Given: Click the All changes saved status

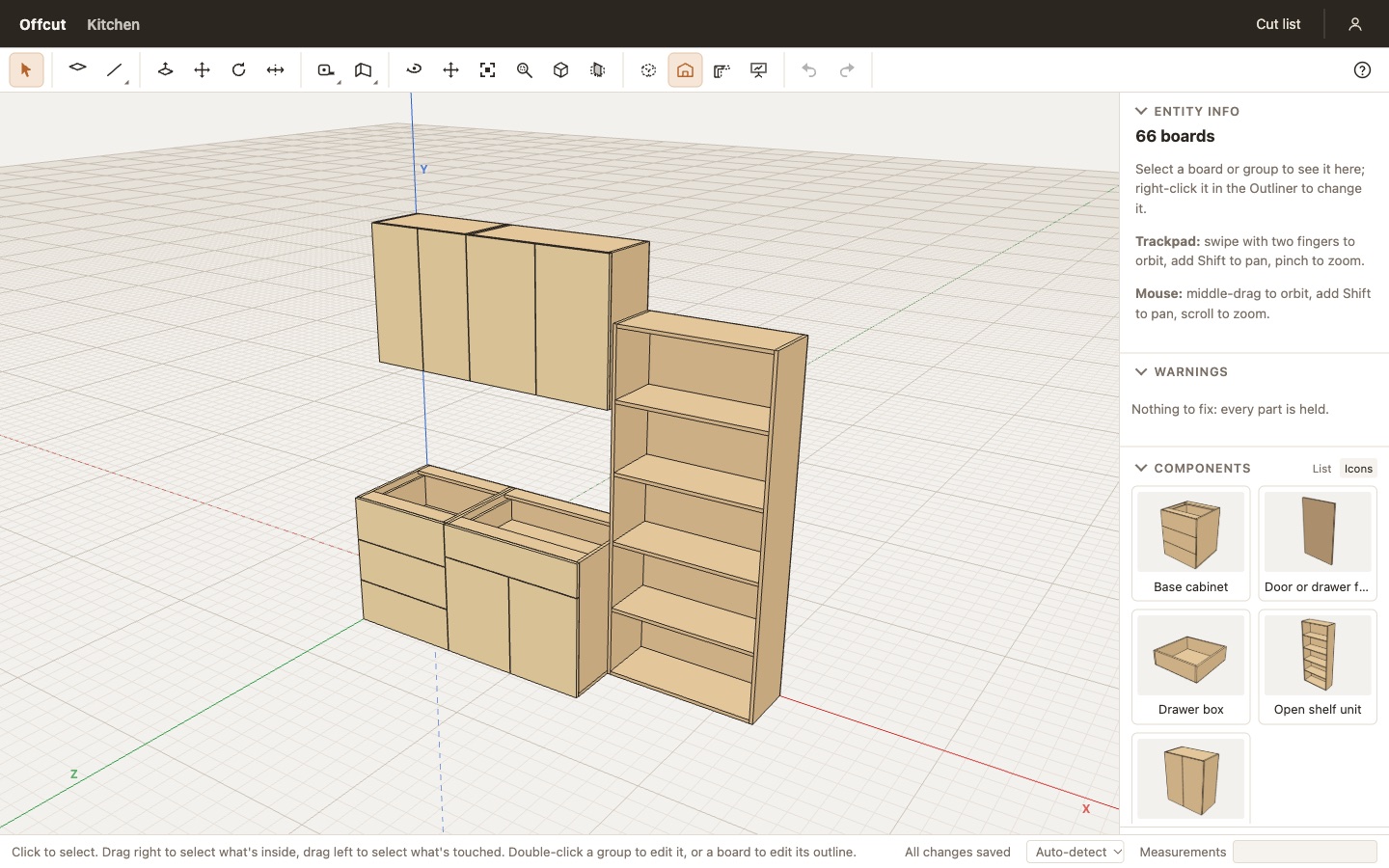Looking at the screenshot, I should 958,852.
